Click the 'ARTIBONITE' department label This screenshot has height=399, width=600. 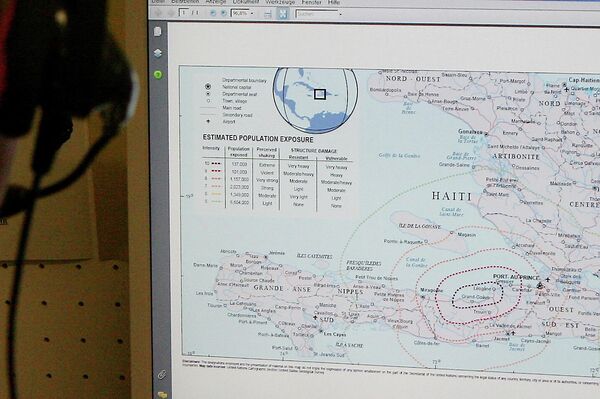[x=516, y=156]
